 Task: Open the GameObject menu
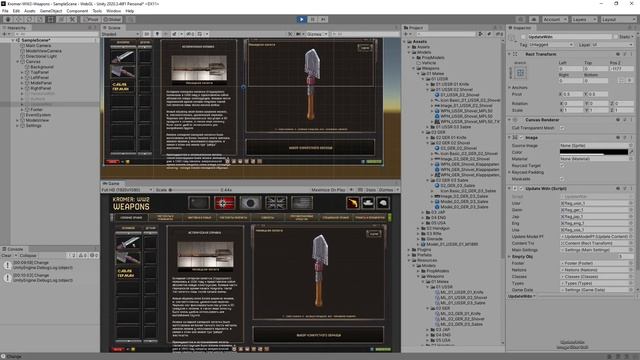click(x=51, y=11)
